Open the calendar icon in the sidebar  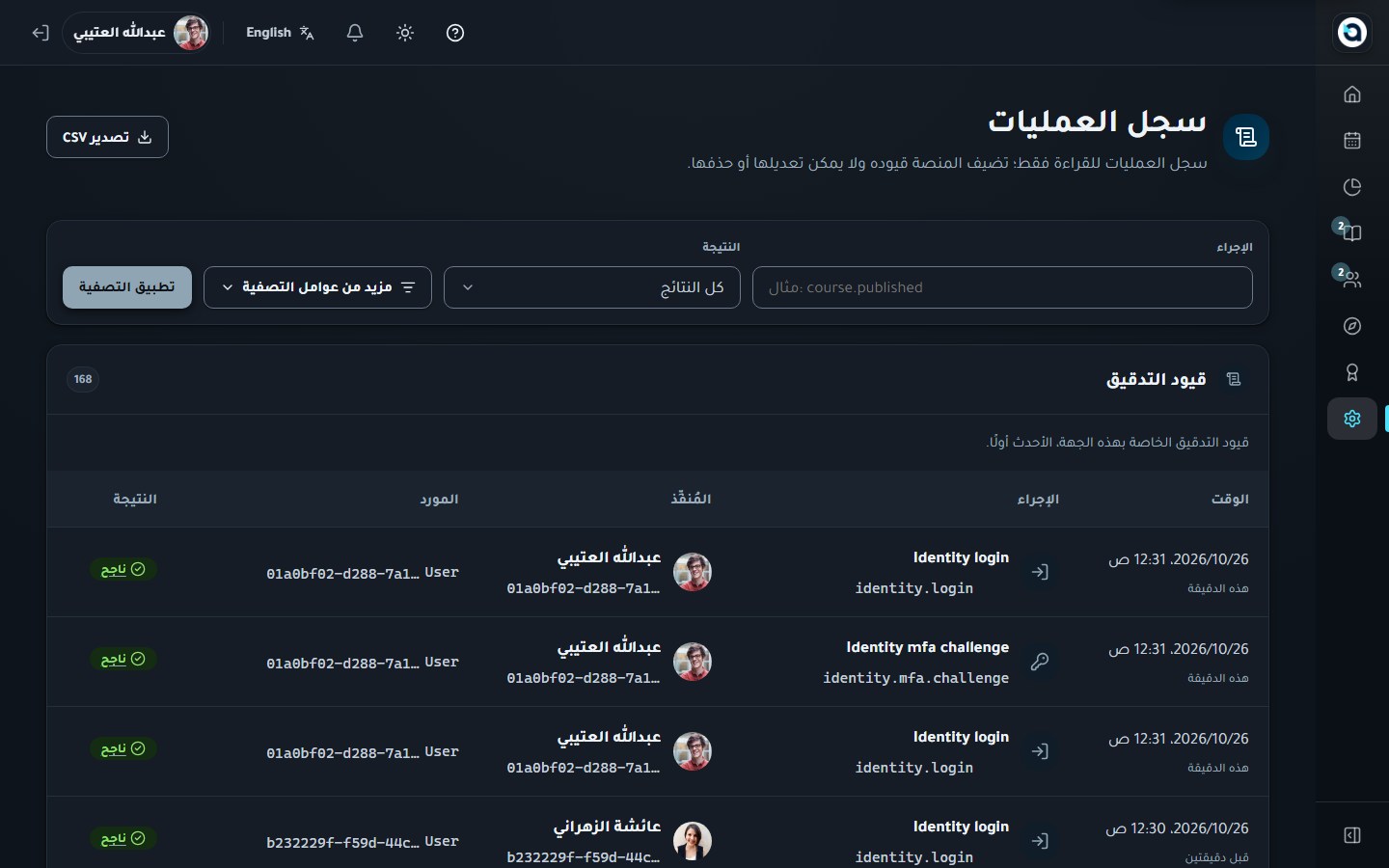[1352, 141]
